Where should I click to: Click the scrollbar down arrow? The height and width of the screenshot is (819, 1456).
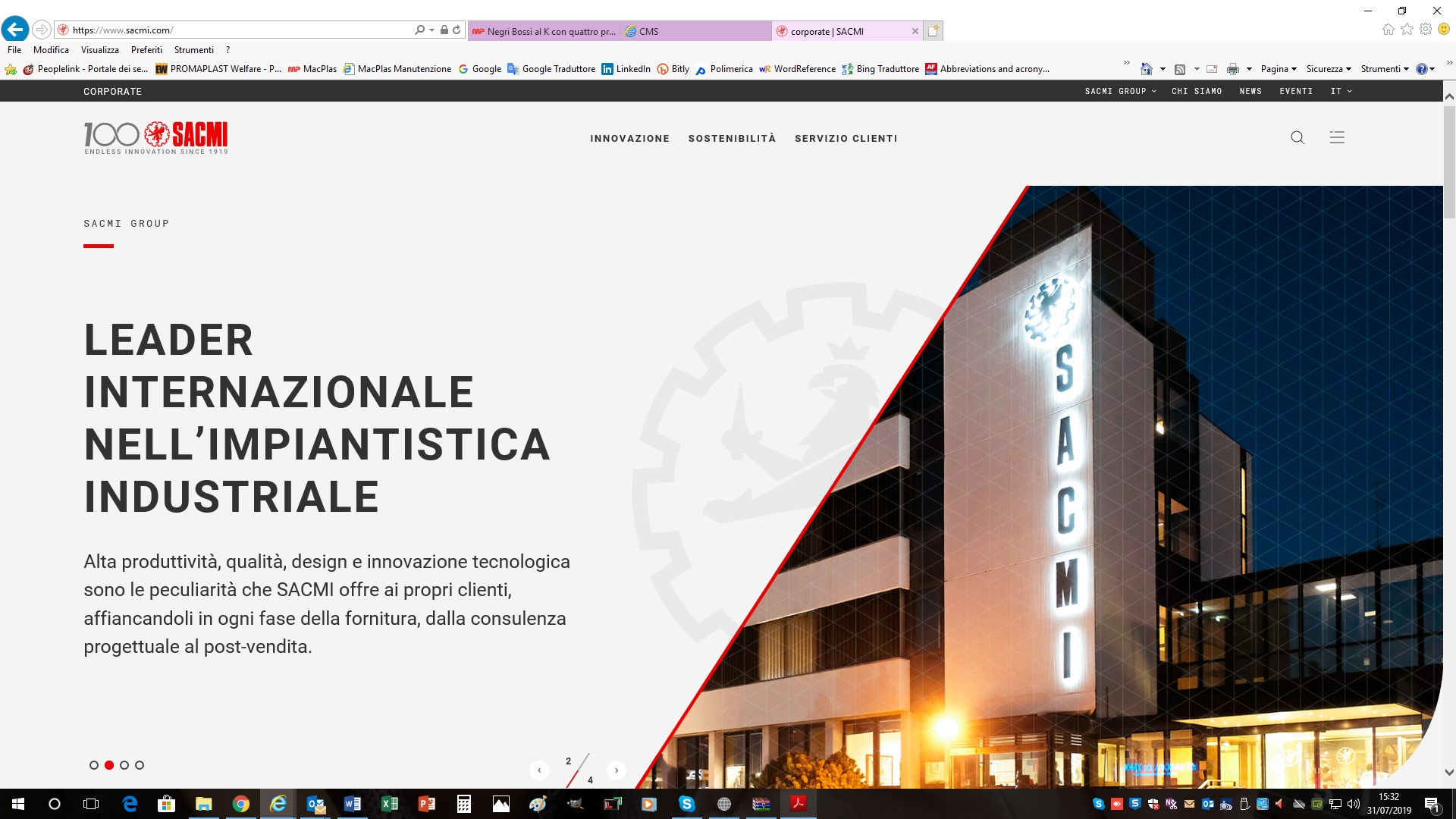click(x=1449, y=773)
